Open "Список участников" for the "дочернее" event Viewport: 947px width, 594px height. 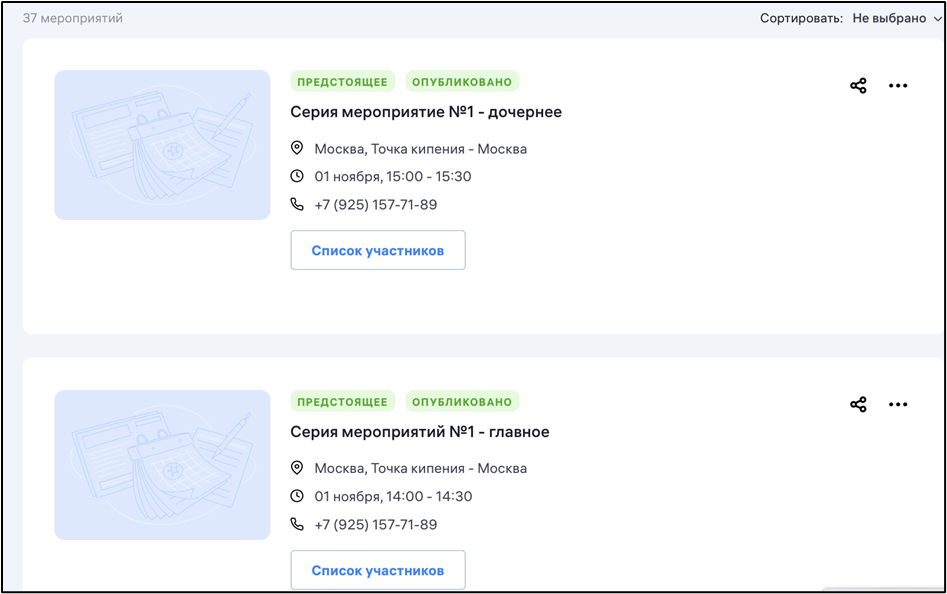377,250
